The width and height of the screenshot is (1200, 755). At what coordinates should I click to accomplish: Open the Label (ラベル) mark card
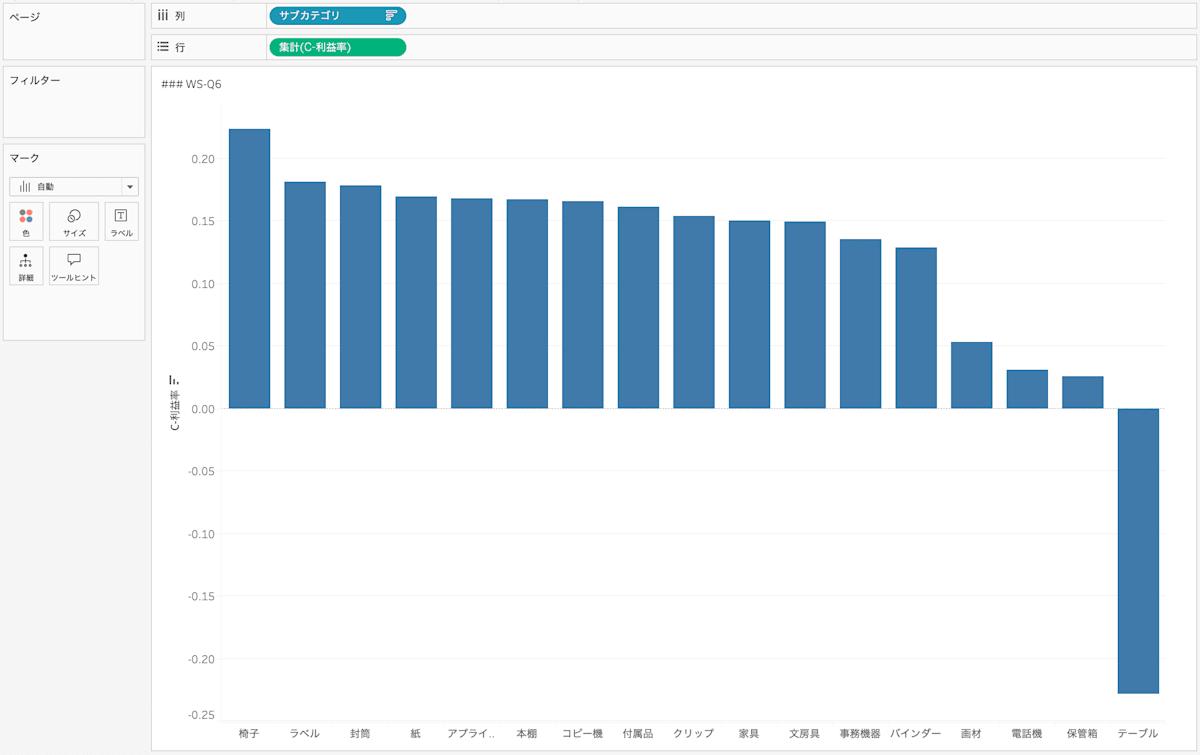tap(121, 221)
